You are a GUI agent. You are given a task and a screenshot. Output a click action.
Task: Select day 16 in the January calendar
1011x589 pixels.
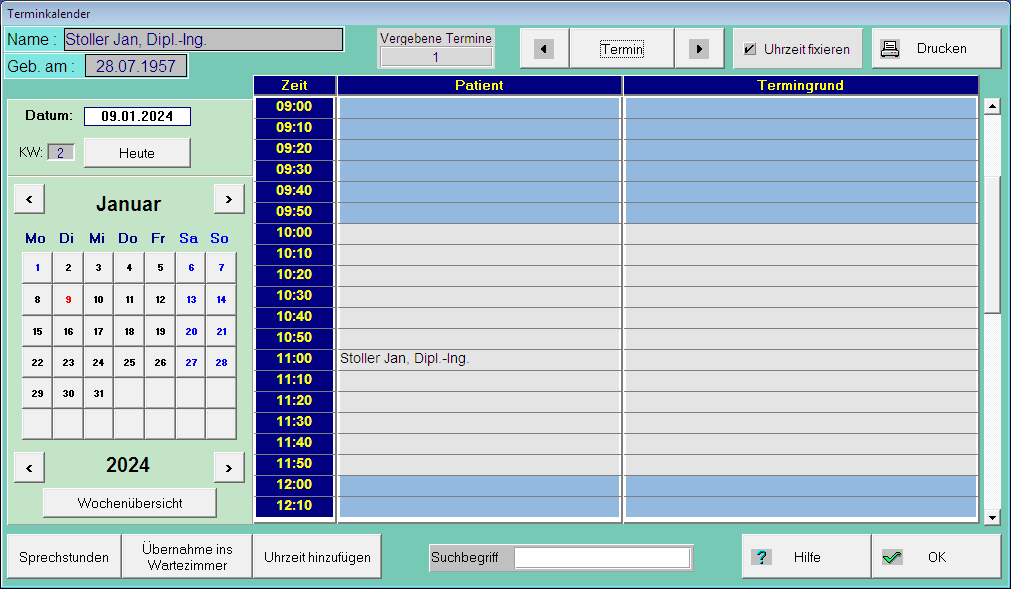[68, 332]
